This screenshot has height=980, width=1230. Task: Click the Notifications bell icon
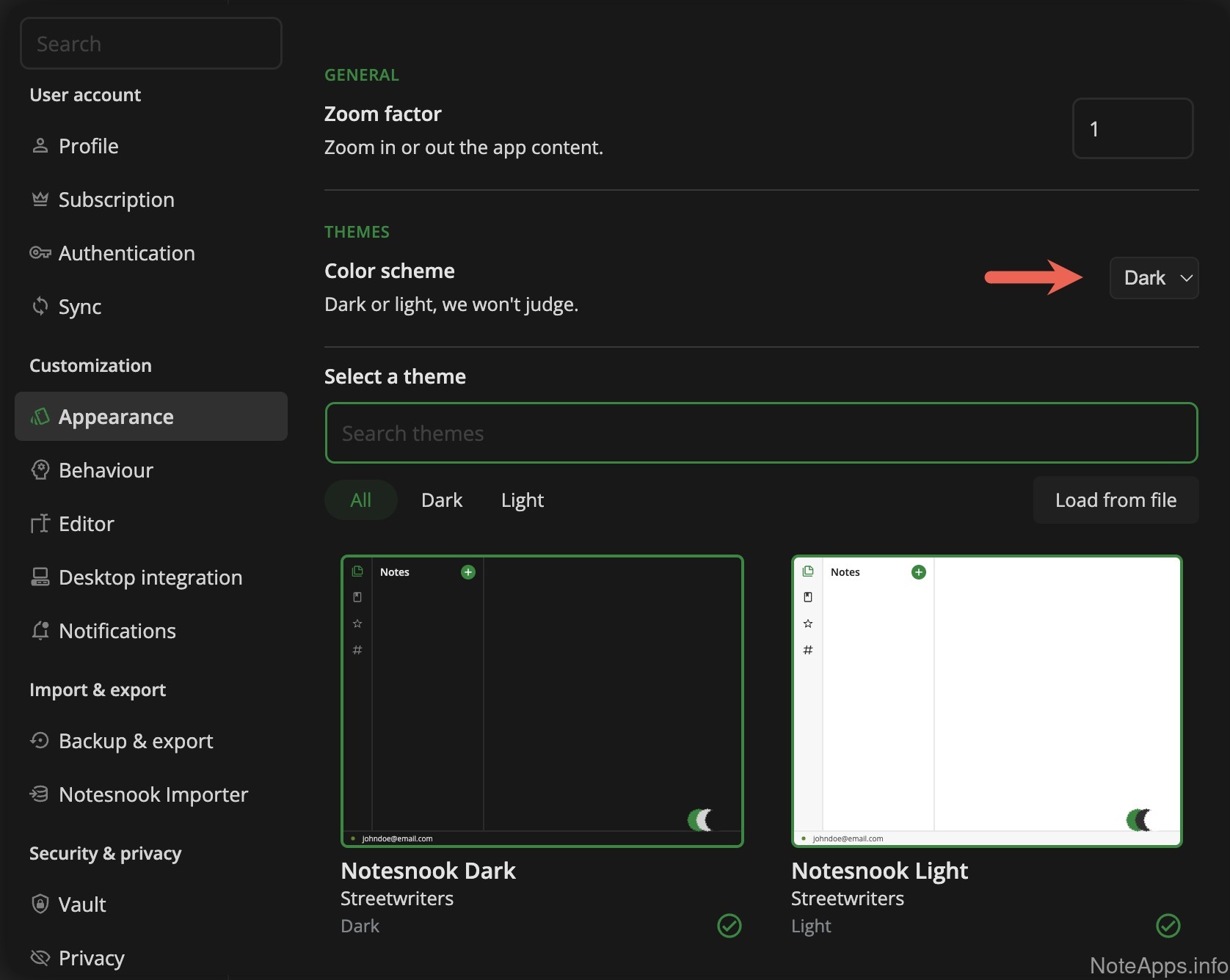click(x=40, y=630)
